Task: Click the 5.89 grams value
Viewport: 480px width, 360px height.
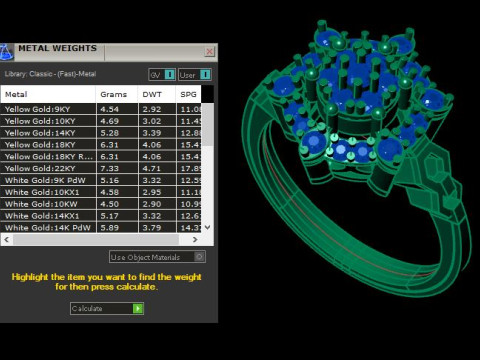Action: tap(109, 228)
